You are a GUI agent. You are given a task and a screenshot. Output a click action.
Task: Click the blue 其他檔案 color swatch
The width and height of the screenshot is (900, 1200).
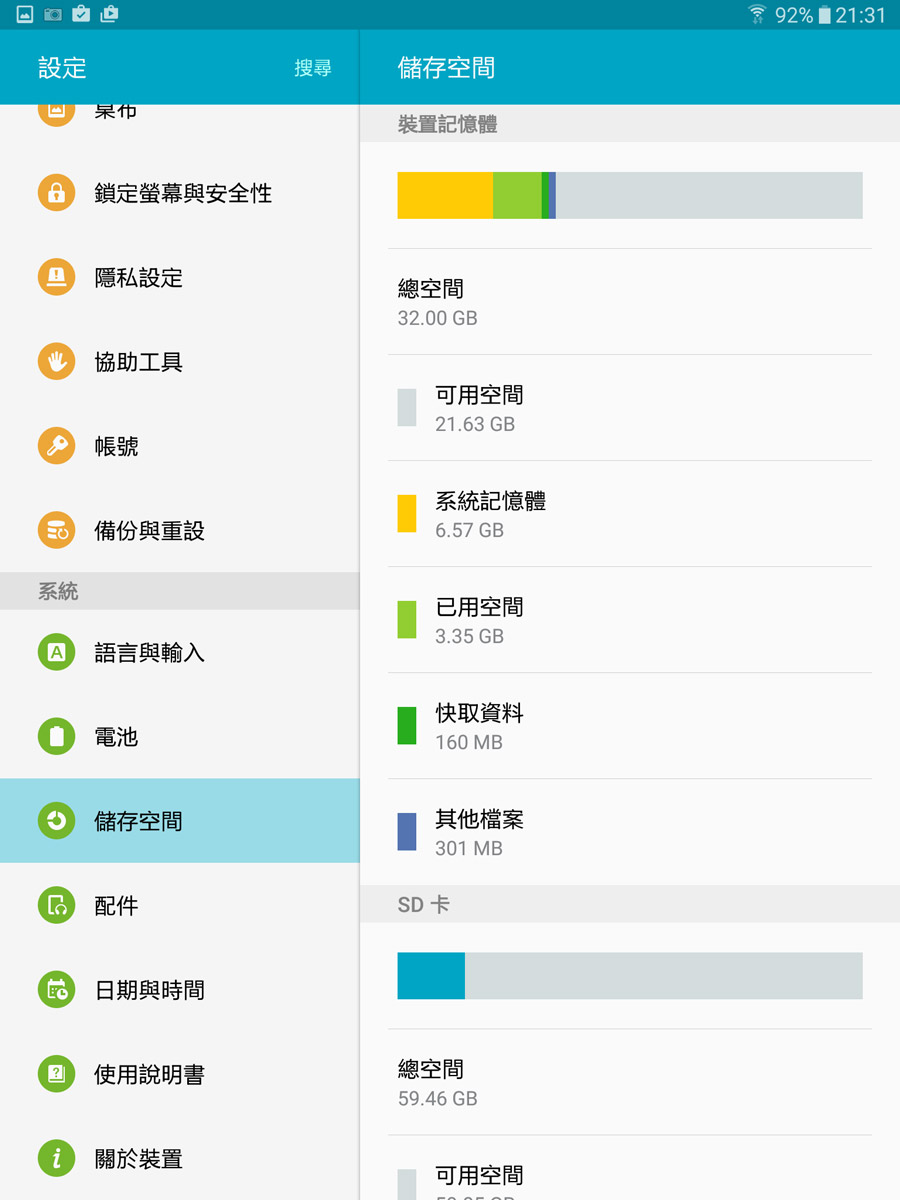[x=407, y=832]
